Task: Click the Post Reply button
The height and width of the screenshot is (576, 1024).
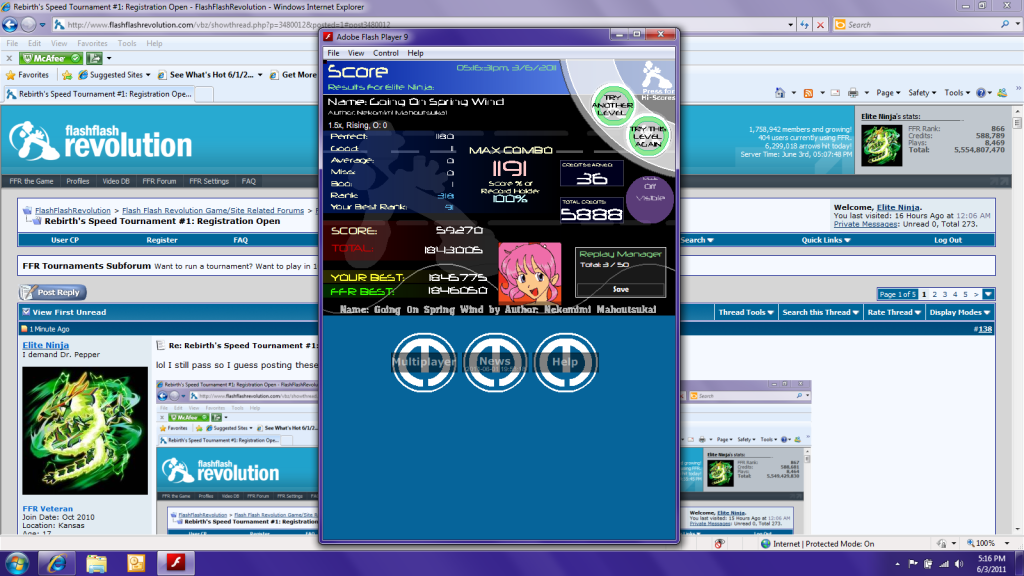Action: point(53,292)
